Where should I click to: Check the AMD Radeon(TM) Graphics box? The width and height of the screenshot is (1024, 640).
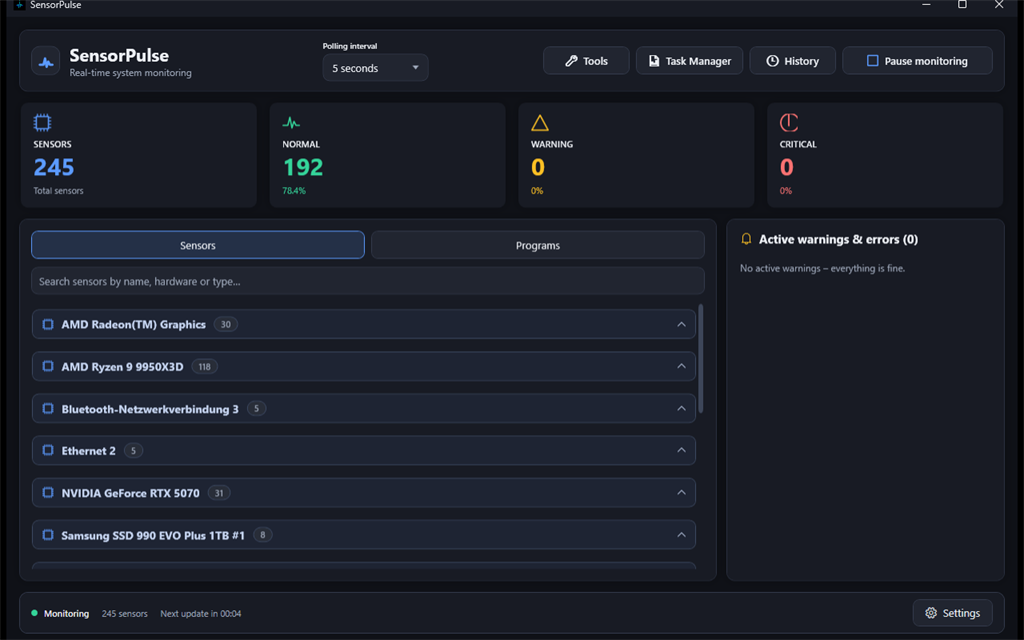click(x=48, y=324)
